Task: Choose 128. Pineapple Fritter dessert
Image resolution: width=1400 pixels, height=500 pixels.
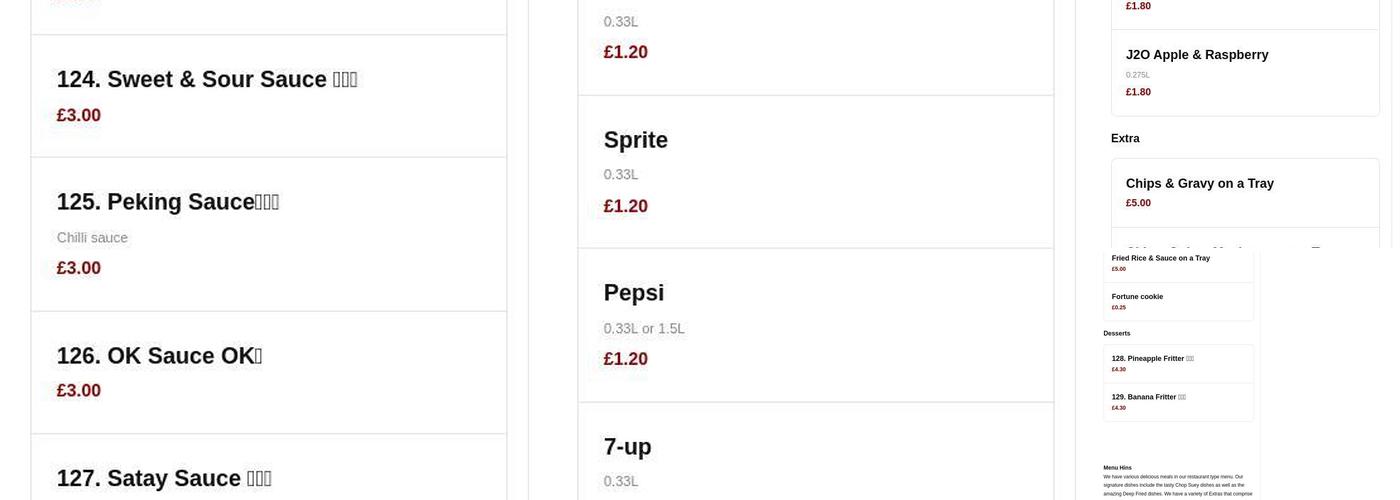Action: coord(1152,359)
